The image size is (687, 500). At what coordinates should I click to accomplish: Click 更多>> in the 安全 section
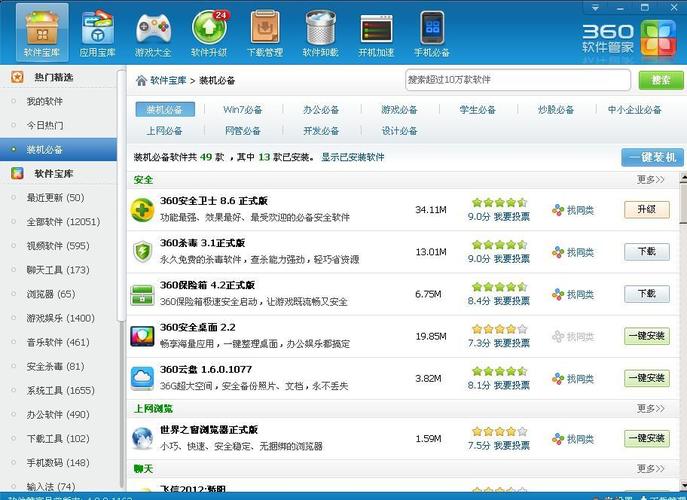click(651, 180)
